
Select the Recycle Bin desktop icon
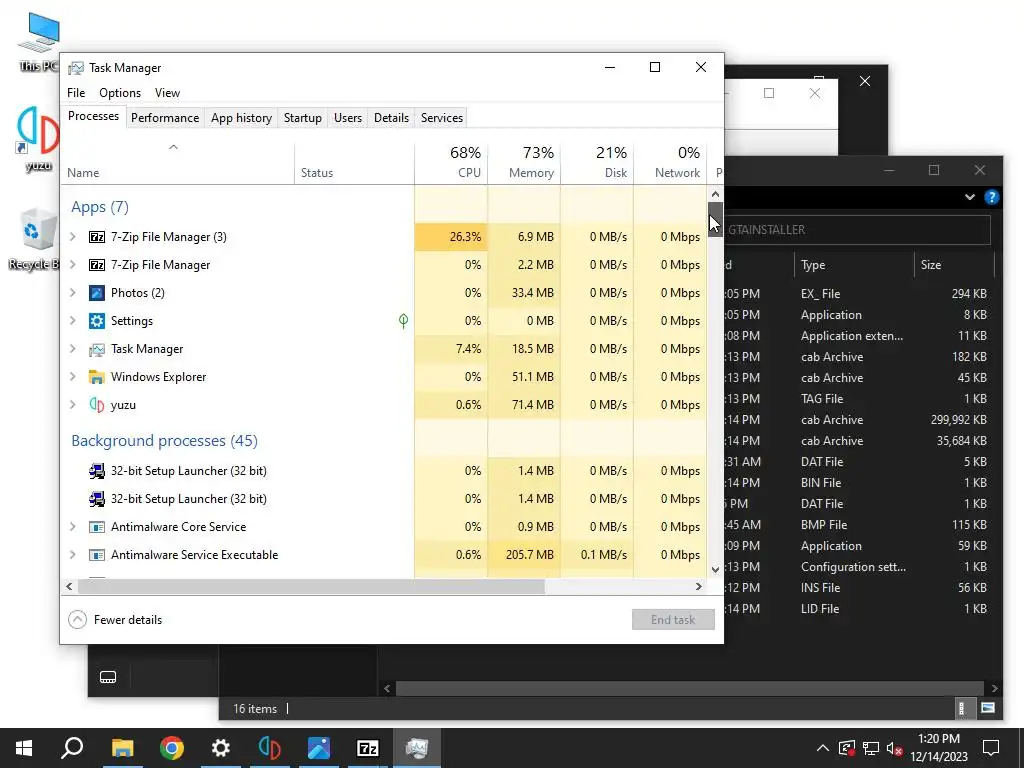pyautogui.click(x=34, y=239)
